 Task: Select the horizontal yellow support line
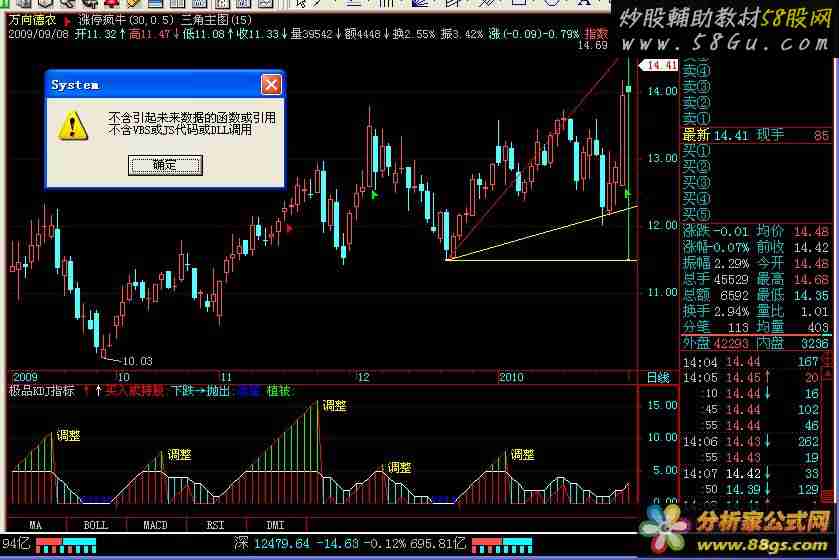point(542,260)
